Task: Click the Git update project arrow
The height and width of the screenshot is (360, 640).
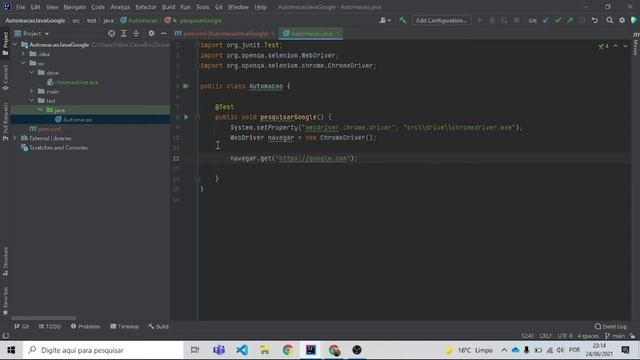Action: pyautogui.click(x=546, y=20)
